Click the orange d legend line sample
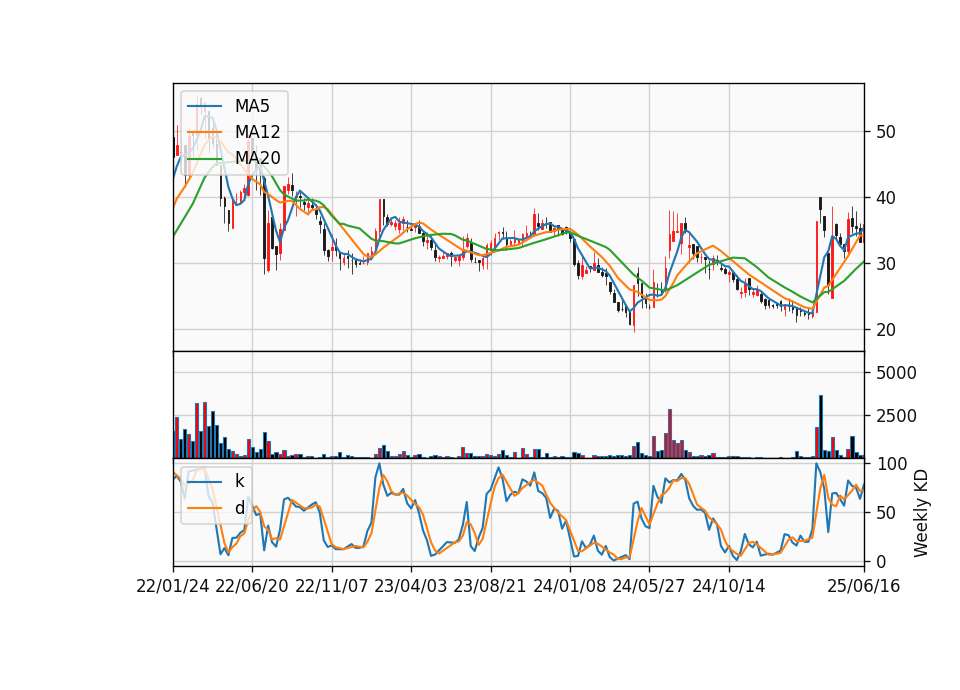 (204, 508)
